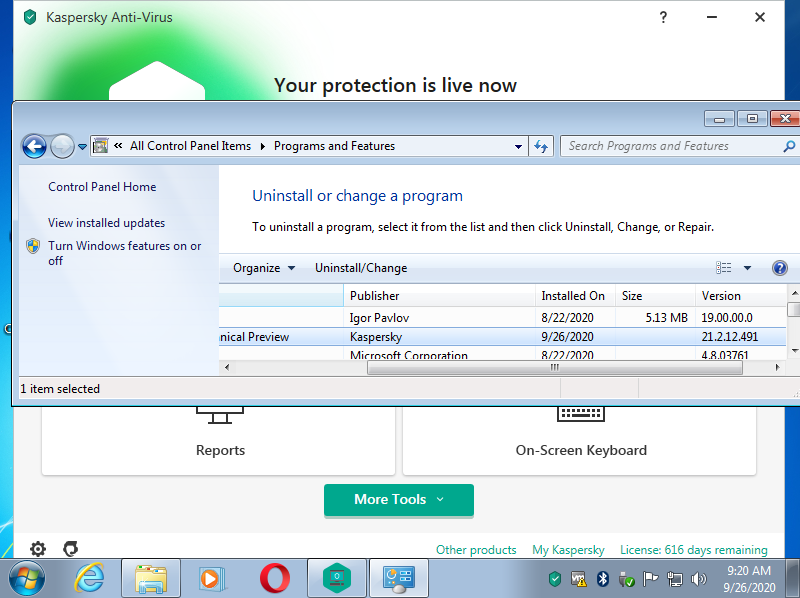Open Windows Start menu
This screenshot has width=800, height=598.
click(x=27, y=579)
